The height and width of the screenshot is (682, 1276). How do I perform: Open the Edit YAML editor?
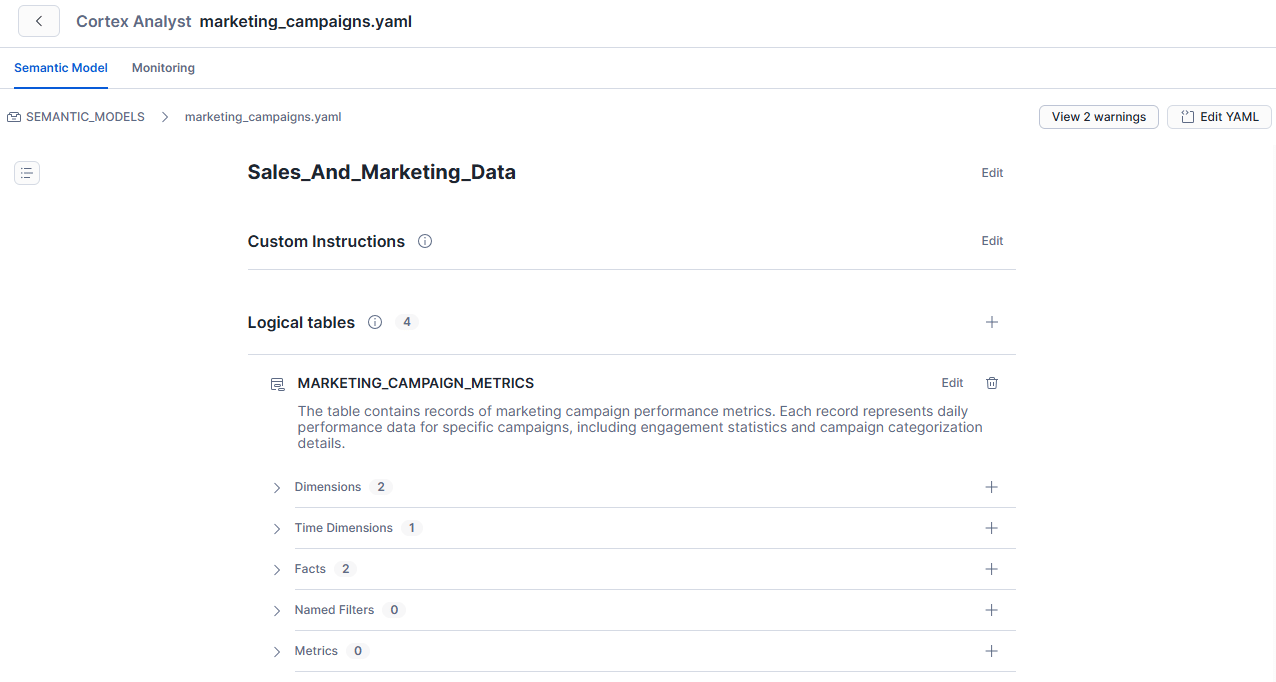point(1219,117)
